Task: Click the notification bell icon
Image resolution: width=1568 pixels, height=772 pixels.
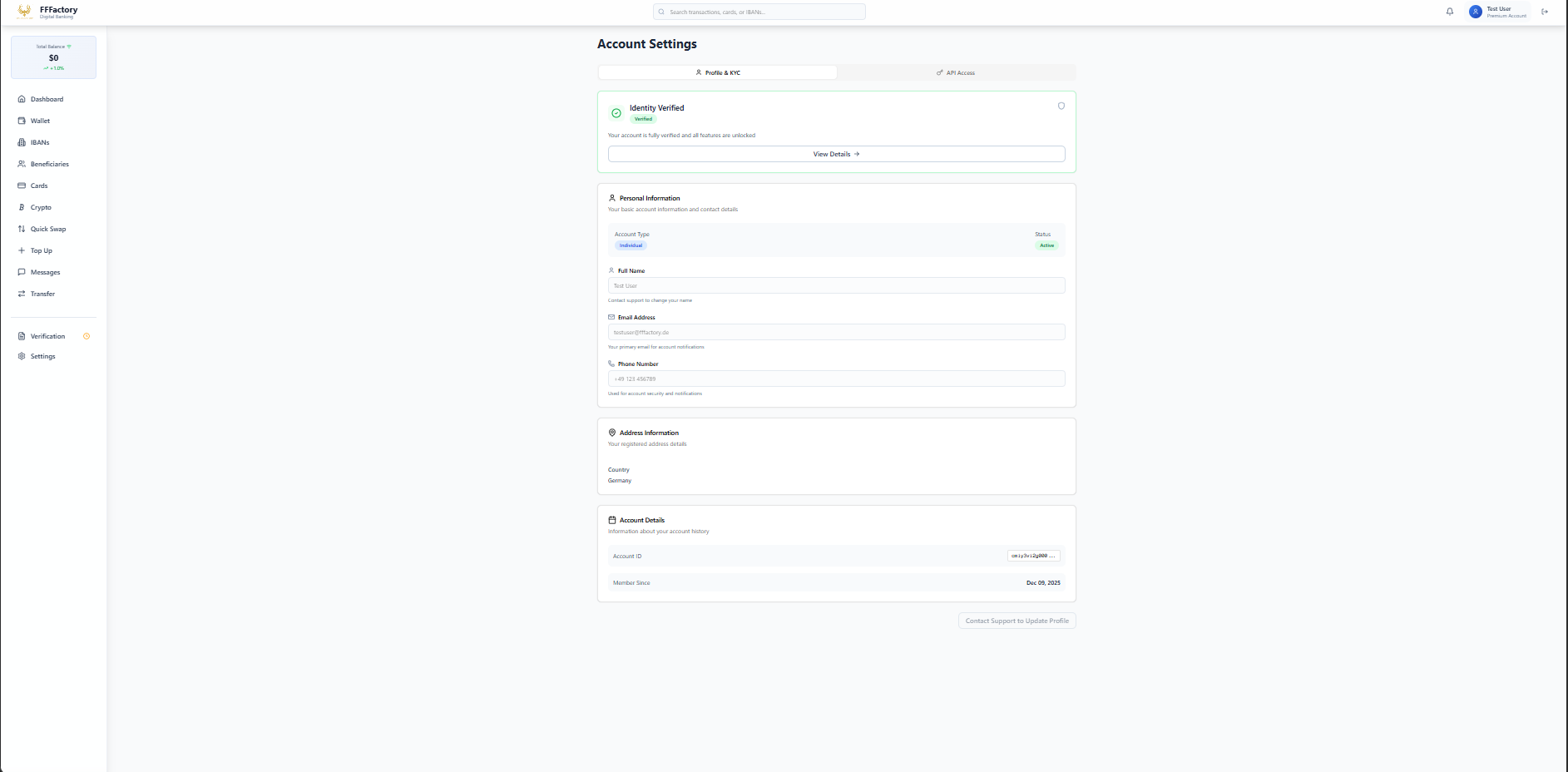Action: point(1450,12)
